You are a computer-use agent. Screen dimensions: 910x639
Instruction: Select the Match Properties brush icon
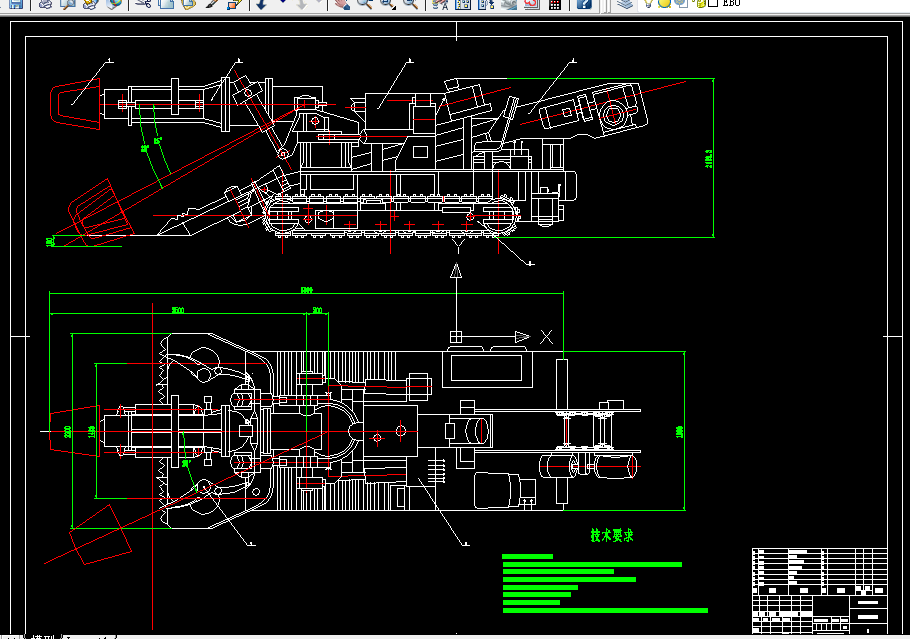coord(212,3)
